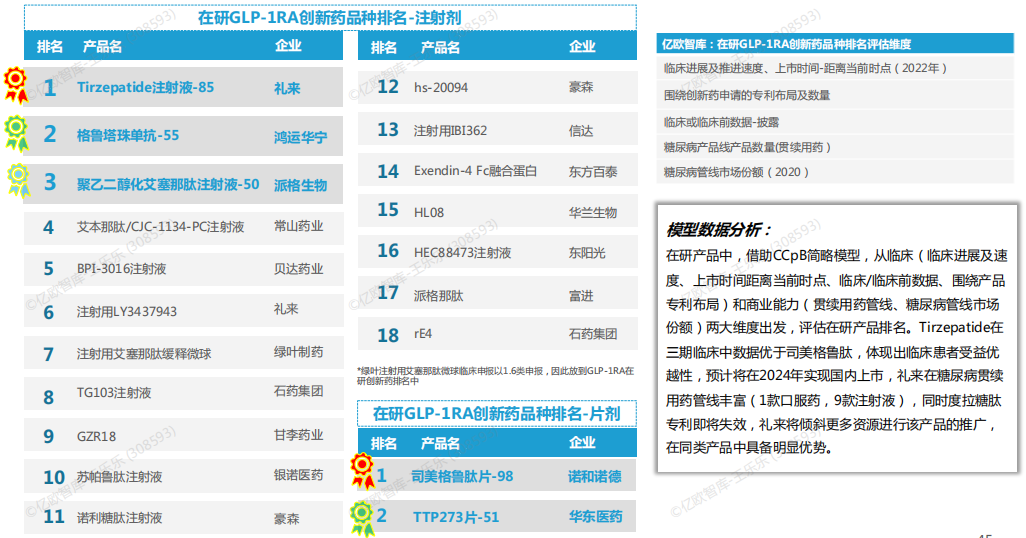Click the green ribbon badge beside TTP273片-51
Screen dimensions: 1026x538
(362, 518)
